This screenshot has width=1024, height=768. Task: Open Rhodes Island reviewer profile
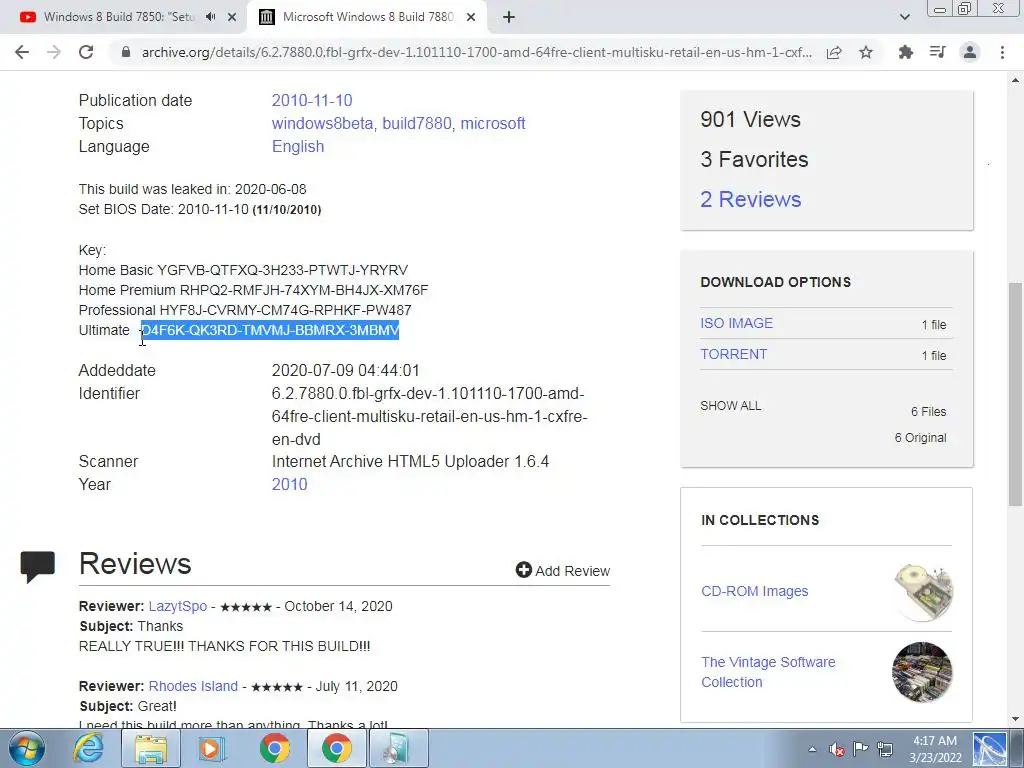(193, 686)
